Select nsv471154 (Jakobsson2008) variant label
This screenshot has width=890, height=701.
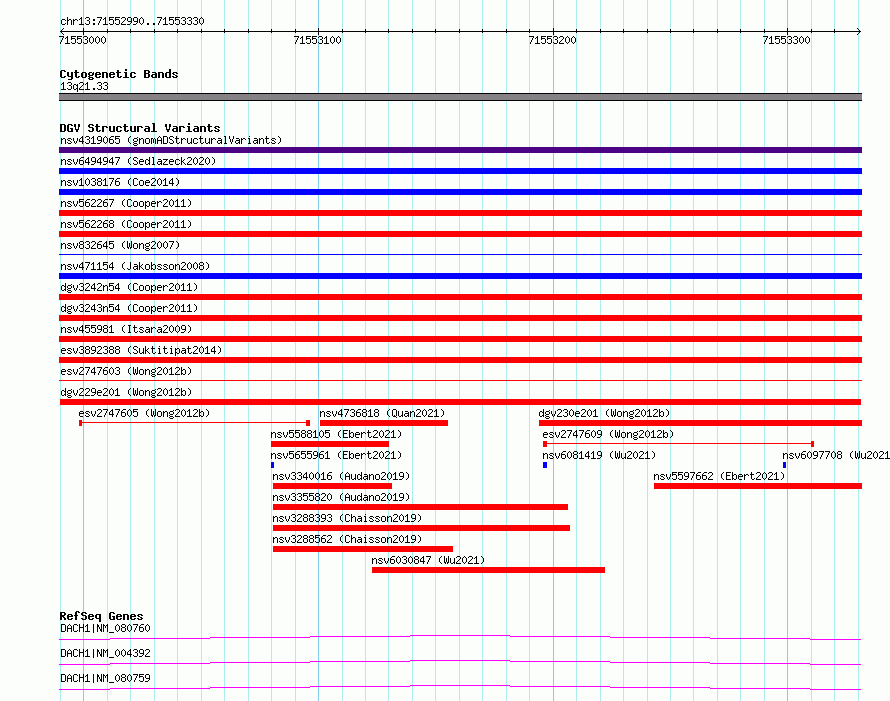tap(135, 266)
